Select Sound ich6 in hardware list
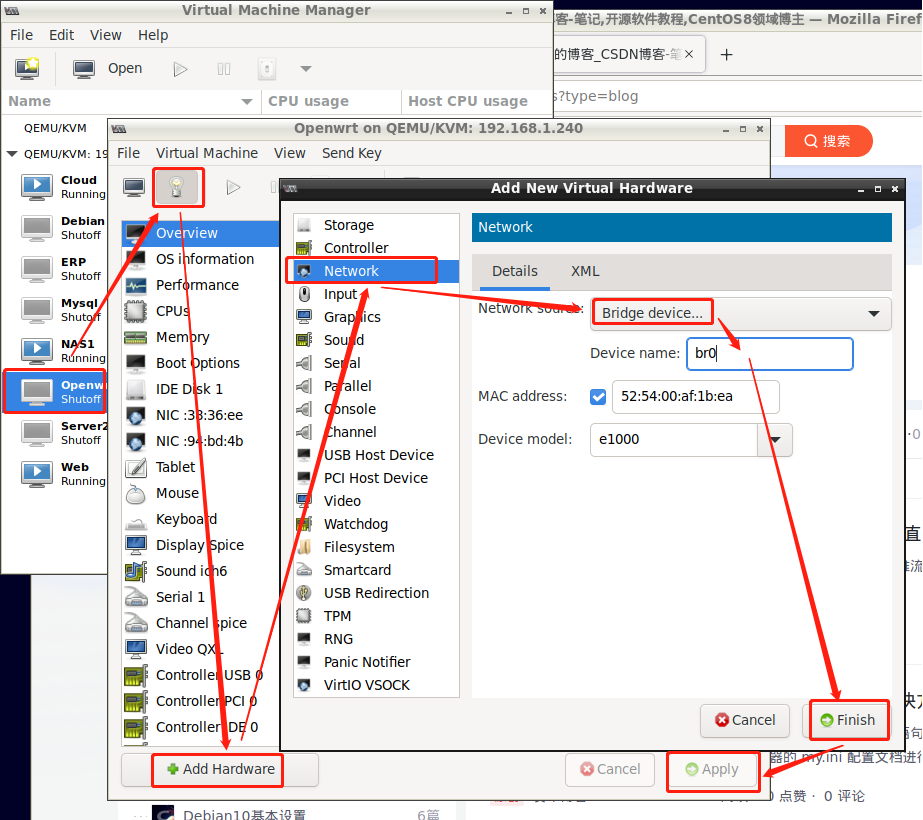Viewport: 923px width, 820px height. click(201, 571)
